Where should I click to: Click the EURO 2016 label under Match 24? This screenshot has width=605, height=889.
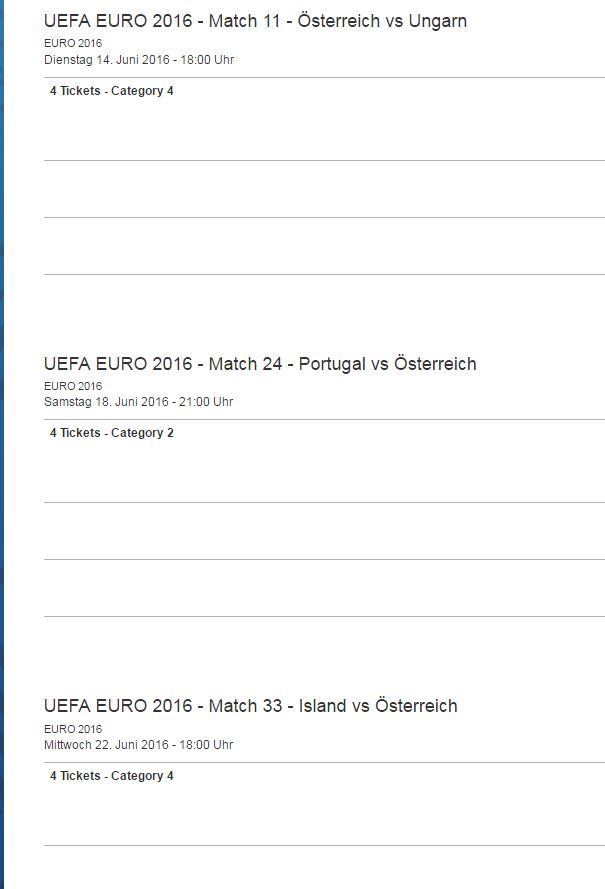(x=73, y=386)
